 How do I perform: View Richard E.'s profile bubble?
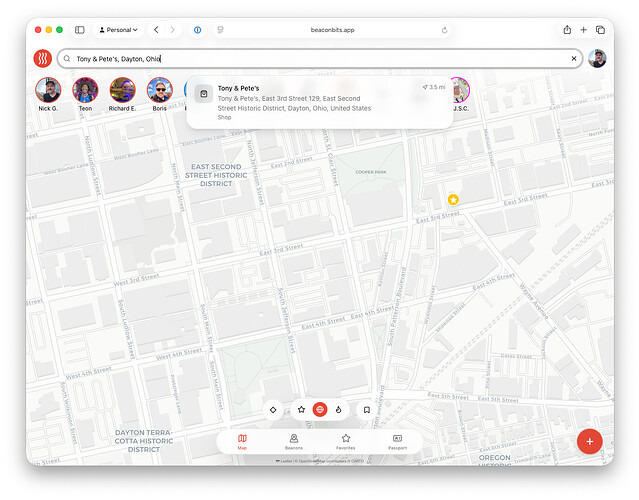122,91
